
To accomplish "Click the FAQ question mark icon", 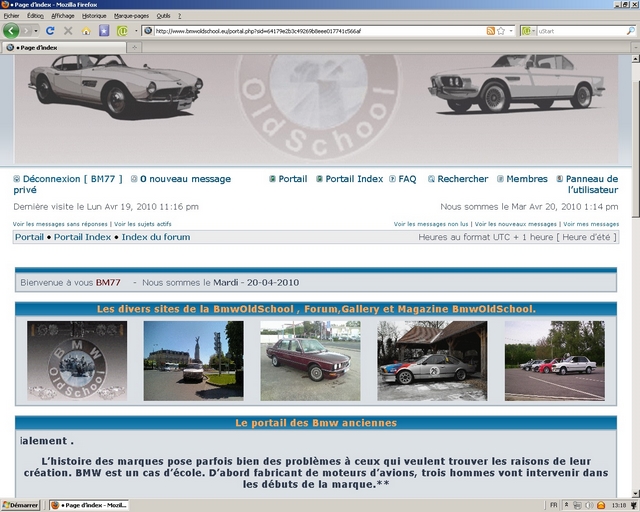I will [392, 179].
